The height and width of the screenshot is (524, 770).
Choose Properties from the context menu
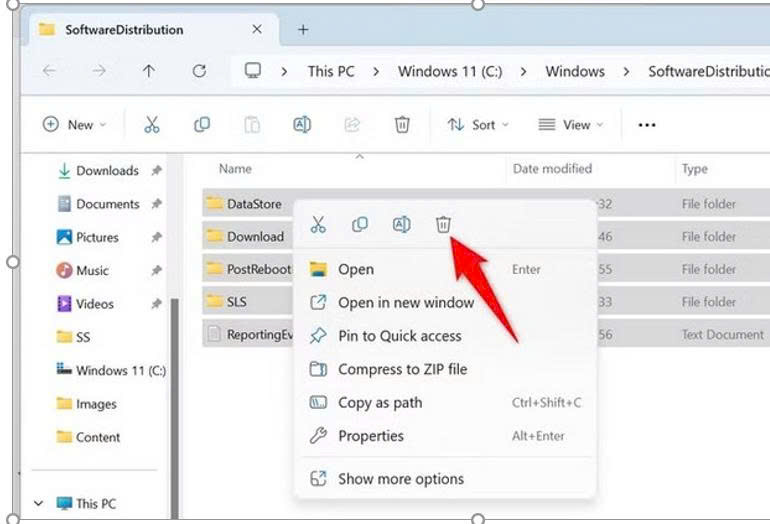click(445, 436)
